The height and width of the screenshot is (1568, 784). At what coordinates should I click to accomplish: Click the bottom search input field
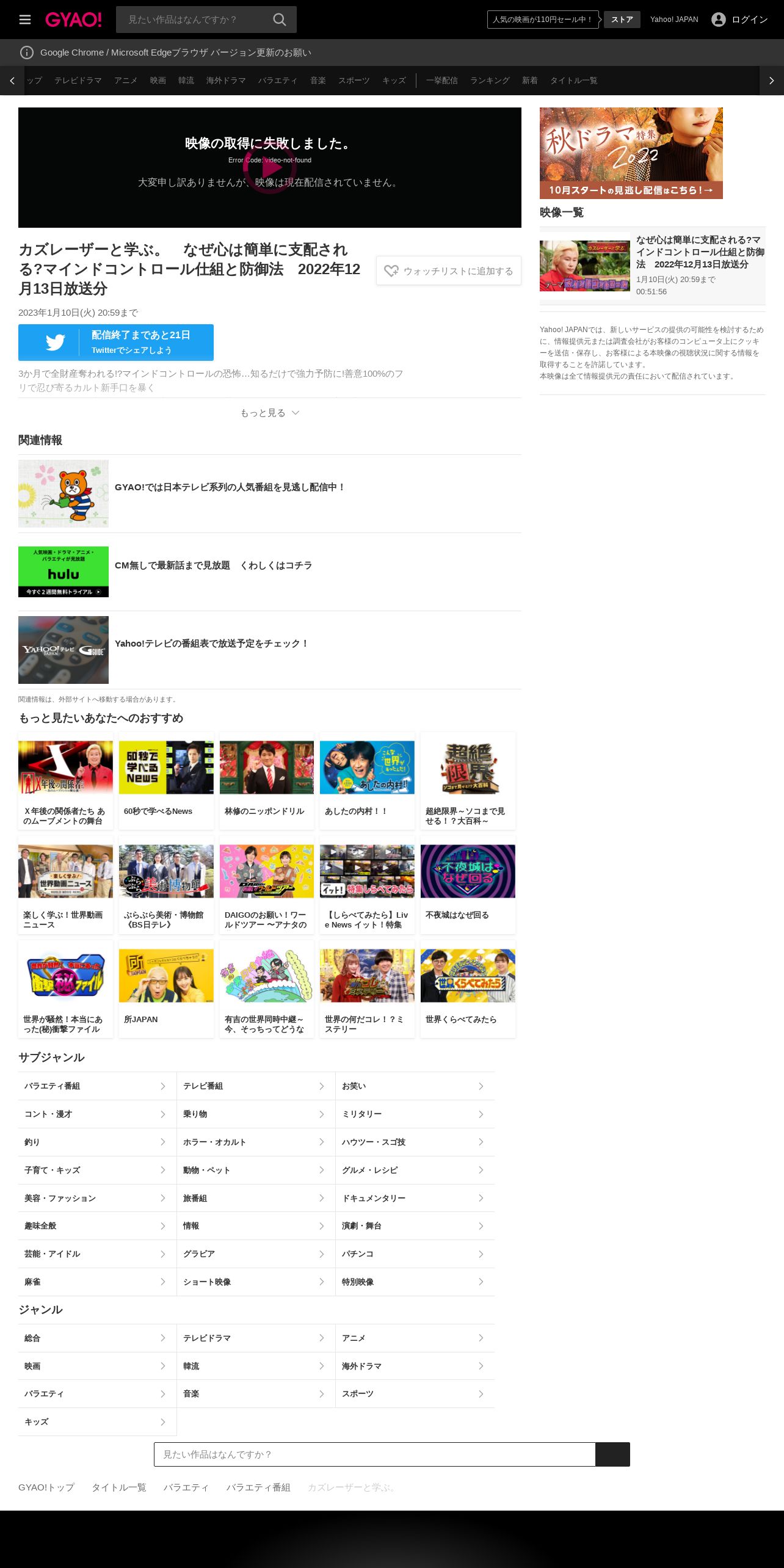point(375,1454)
